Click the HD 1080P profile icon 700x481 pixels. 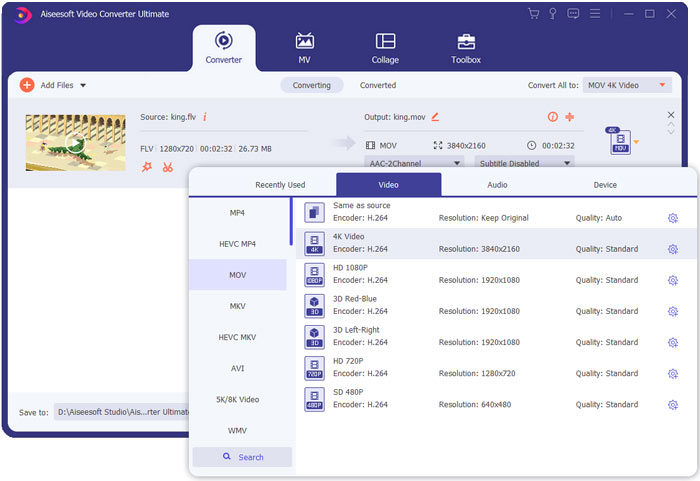pyautogui.click(x=314, y=275)
